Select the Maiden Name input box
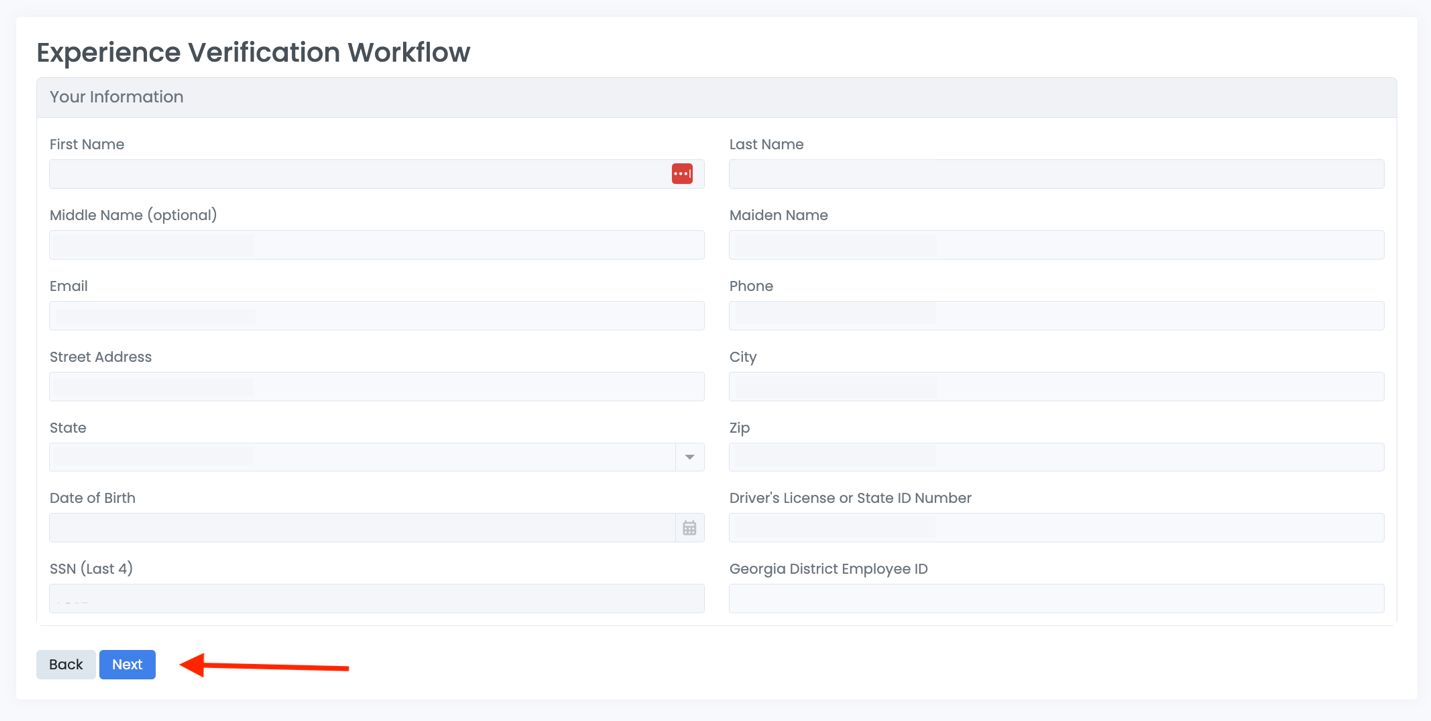Image resolution: width=1431 pixels, height=721 pixels. (x=1055, y=244)
